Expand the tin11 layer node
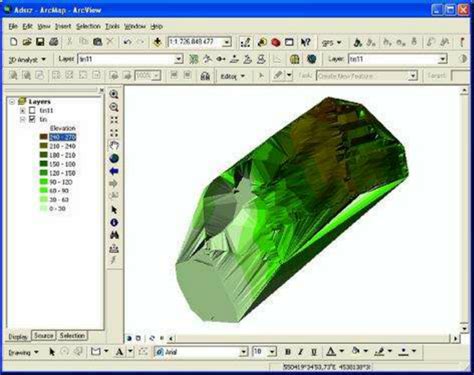 tap(23, 110)
